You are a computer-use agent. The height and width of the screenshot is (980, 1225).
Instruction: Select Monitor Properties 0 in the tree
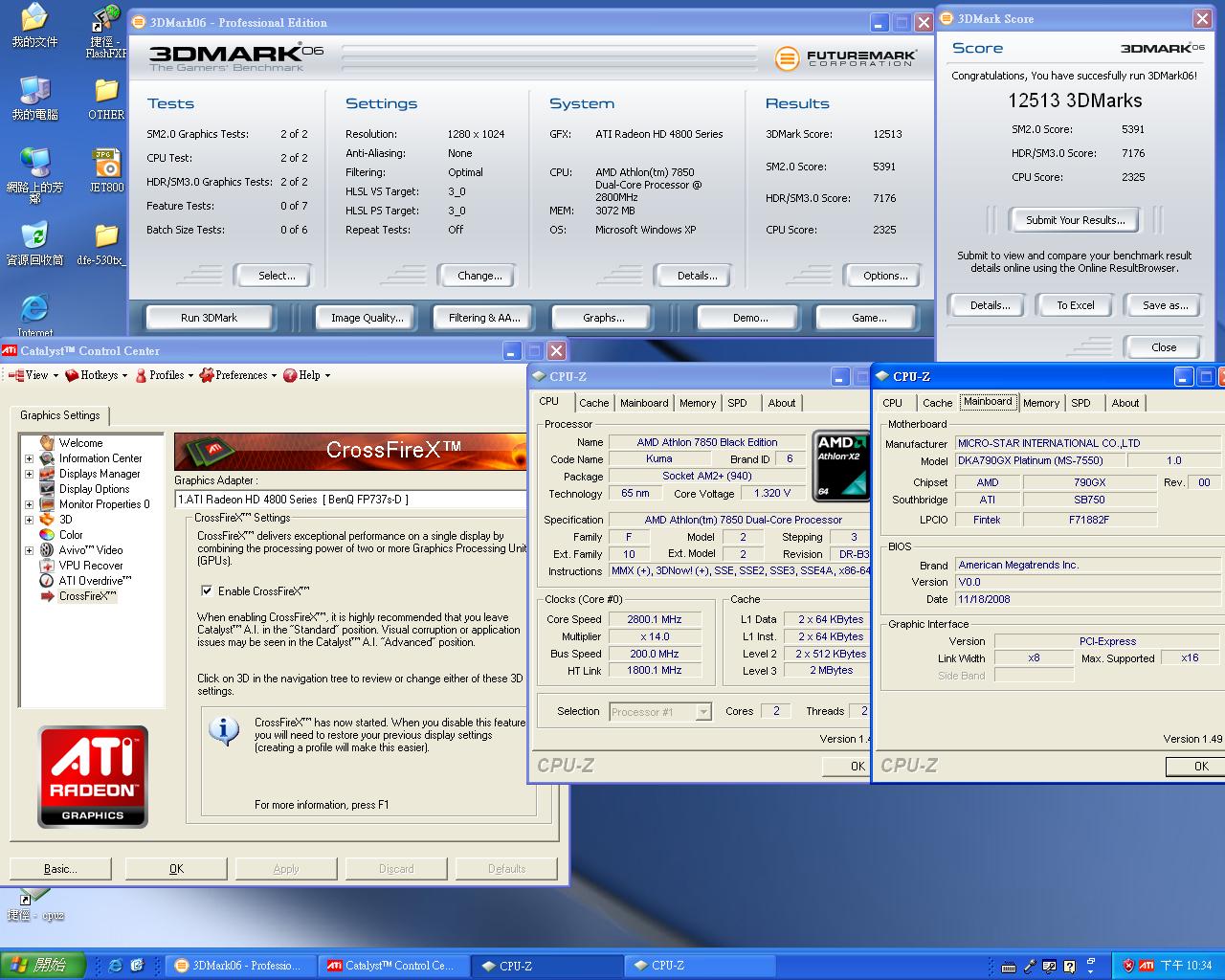click(x=104, y=504)
